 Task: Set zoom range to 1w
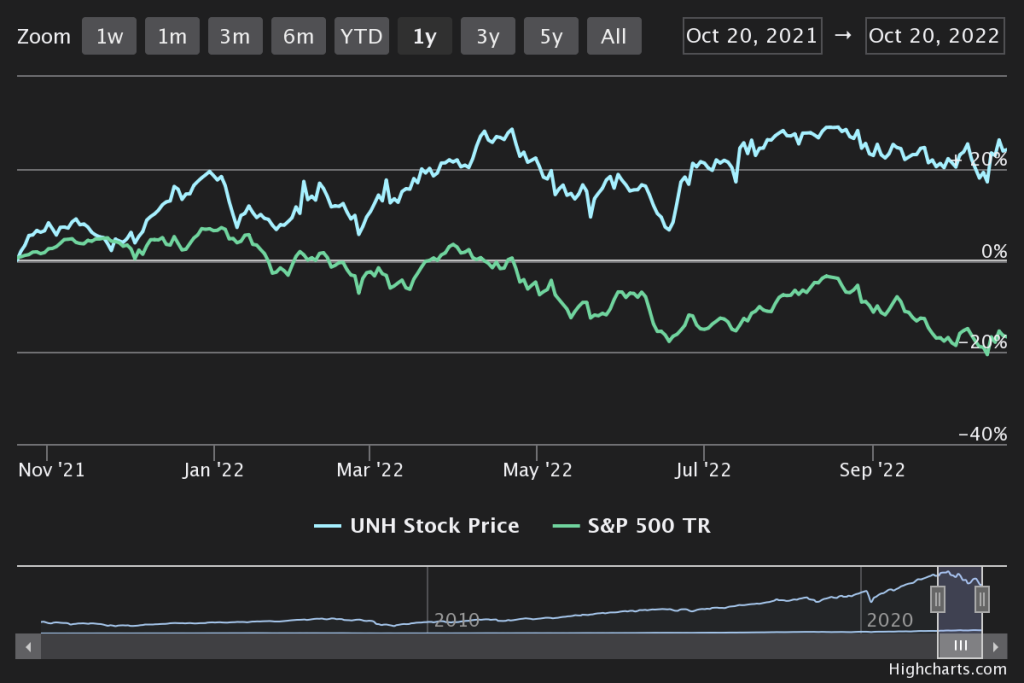110,37
